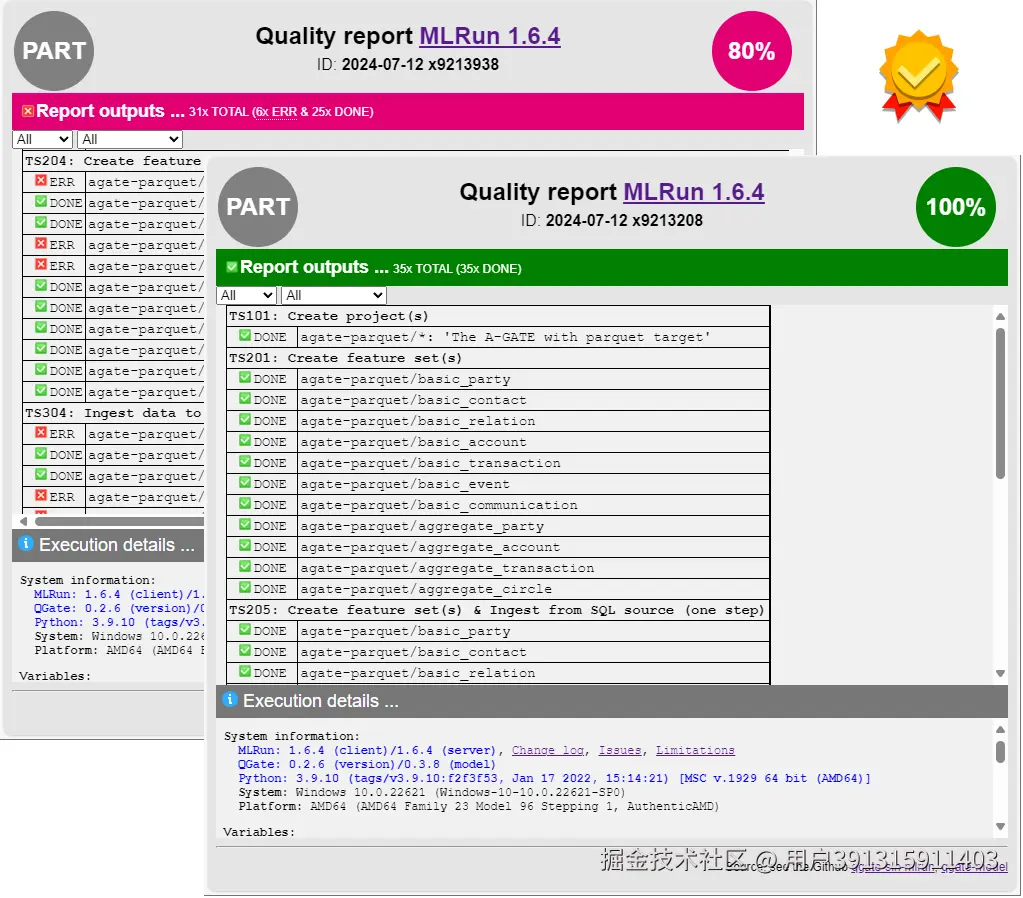The width and height of the screenshot is (1023, 898).
Task: Click the DONE check icon for basic_account
Action: pyautogui.click(x=245, y=441)
